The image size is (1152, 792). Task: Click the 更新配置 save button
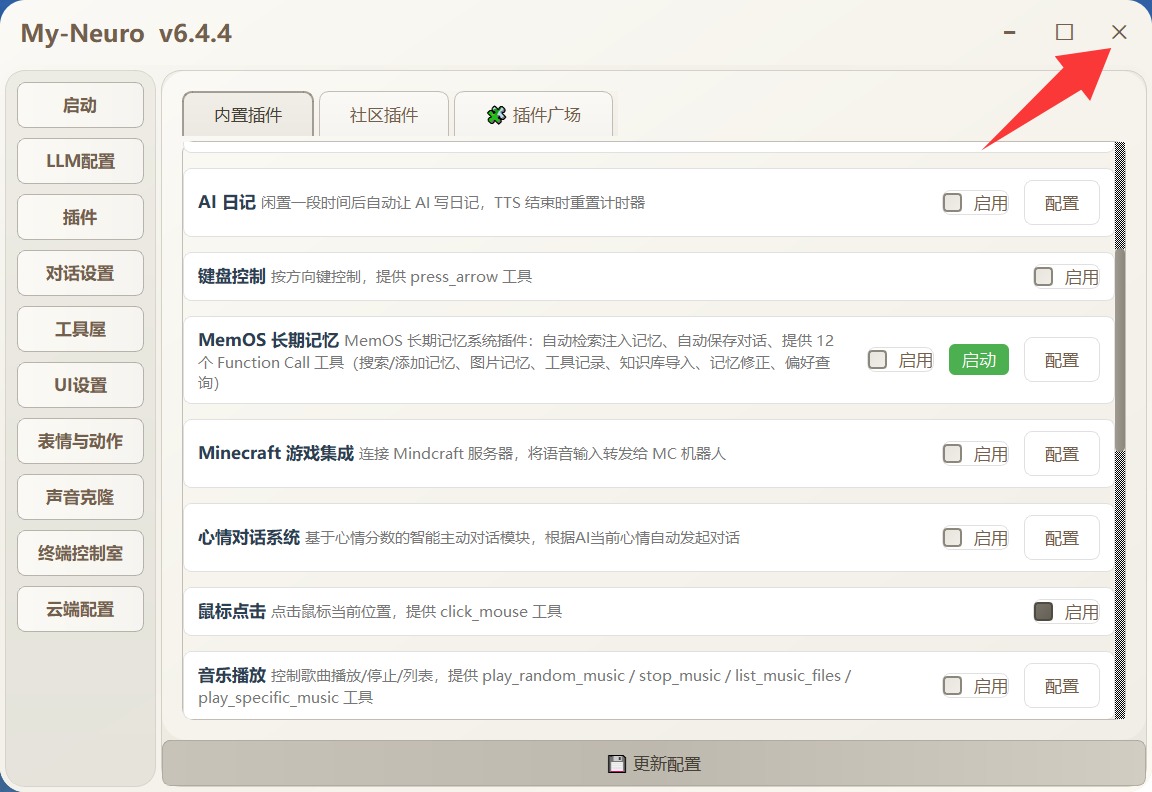654,764
